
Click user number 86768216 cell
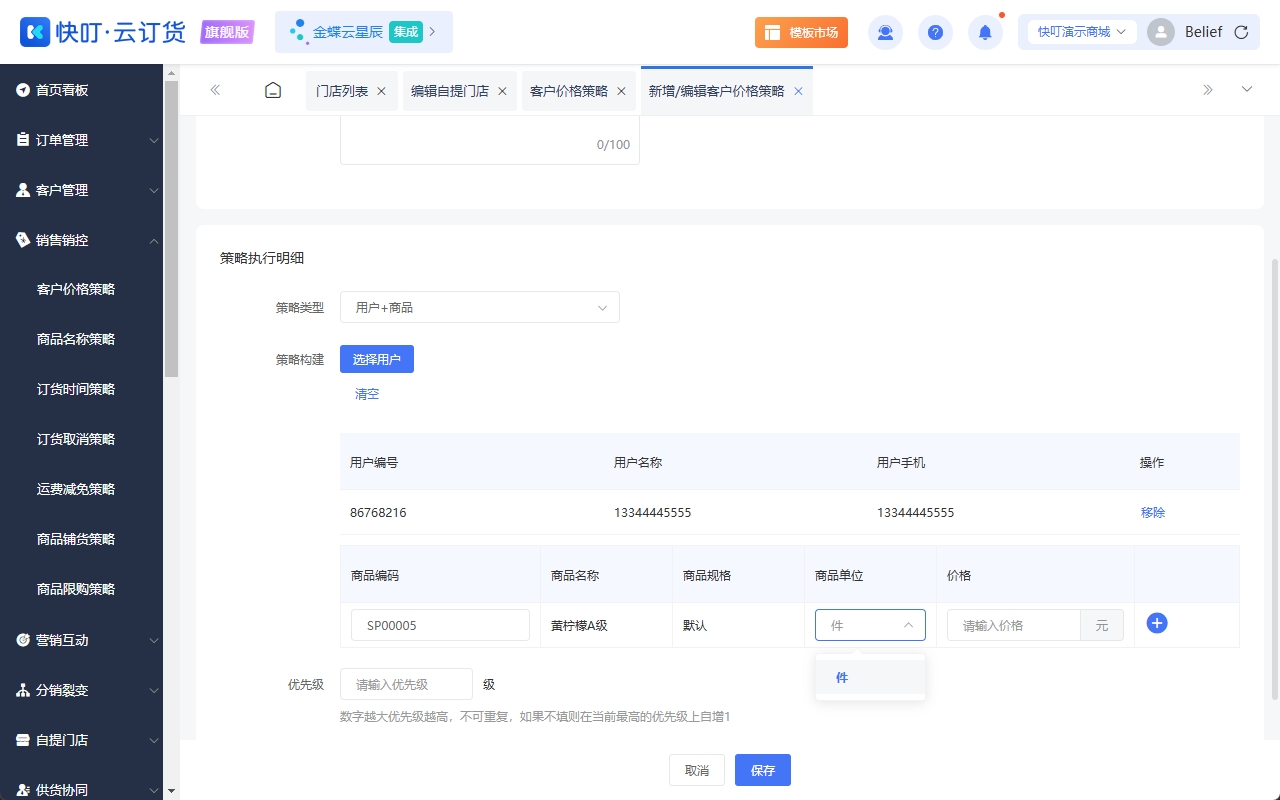tap(378, 512)
